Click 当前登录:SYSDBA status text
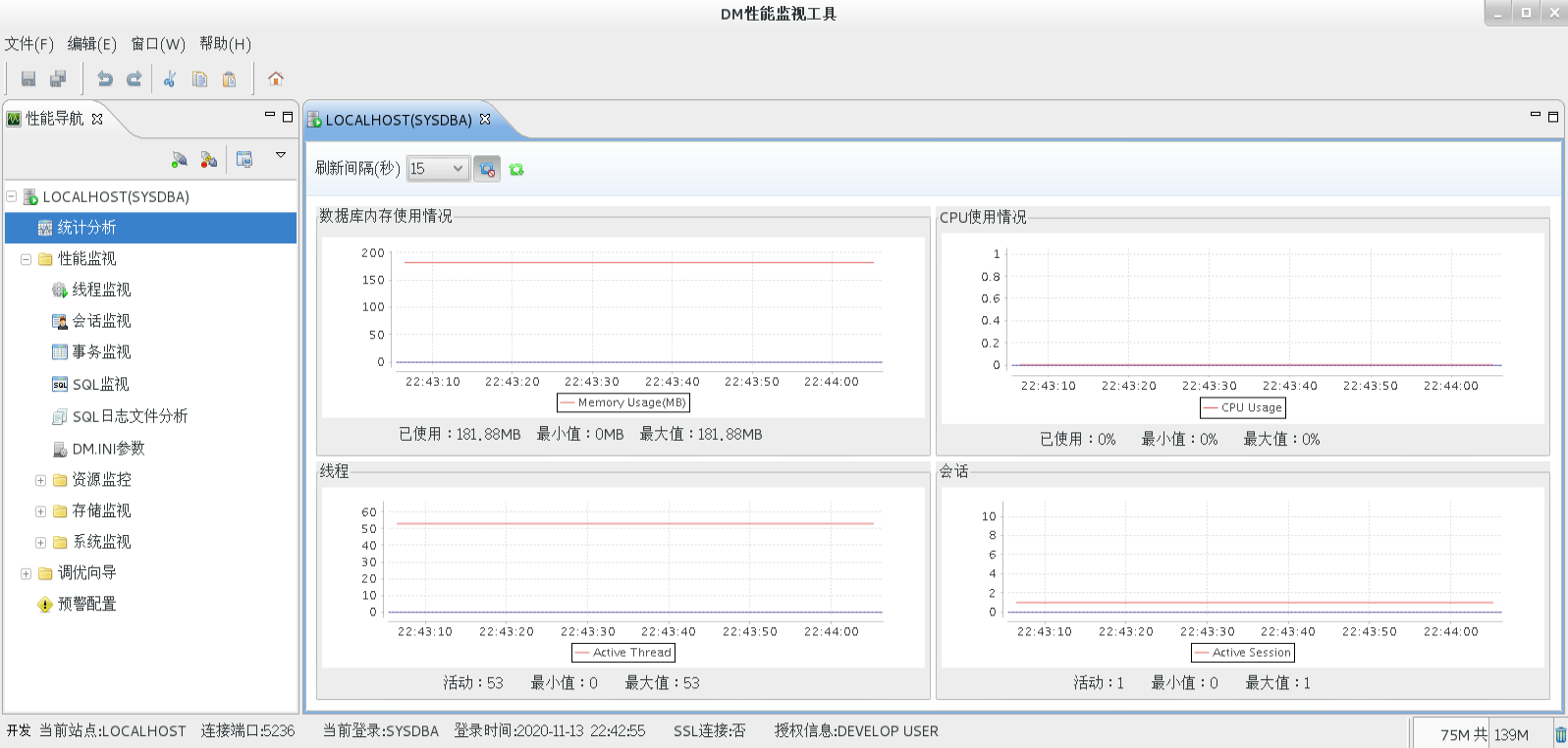 click(381, 731)
